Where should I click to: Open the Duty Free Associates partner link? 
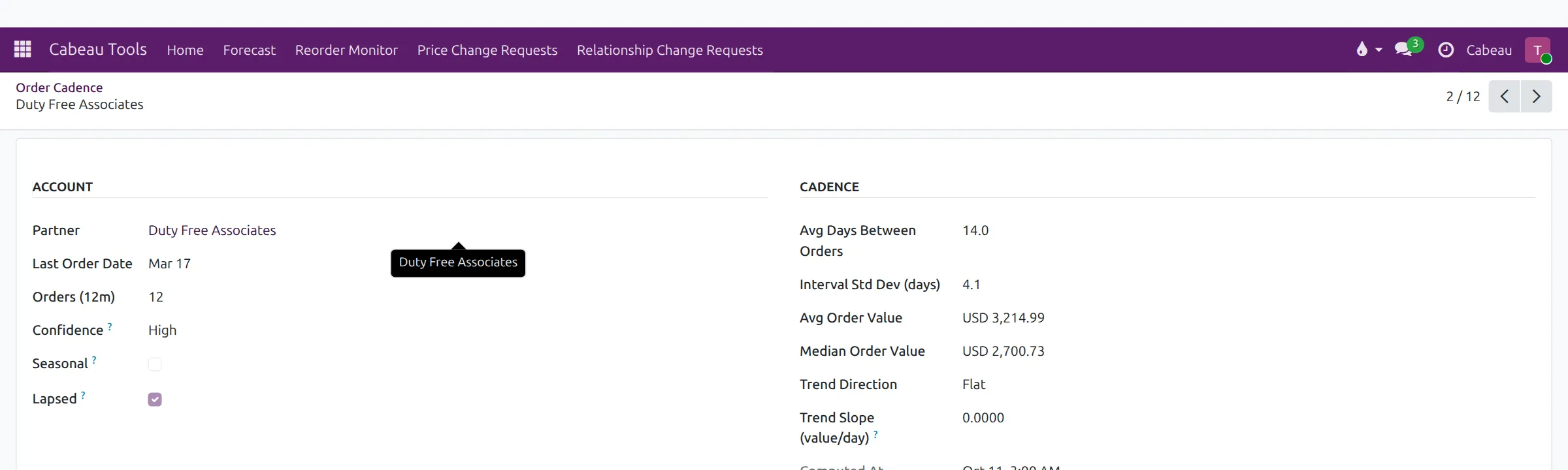point(212,230)
